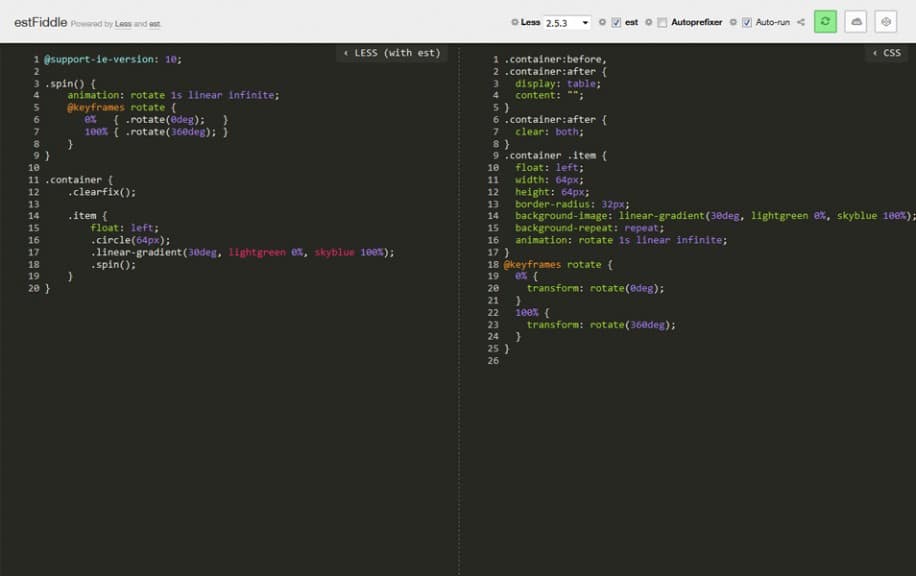Enable the Autoprefixer checkbox
The image size is (916, 576).
[x=661, y=20]
